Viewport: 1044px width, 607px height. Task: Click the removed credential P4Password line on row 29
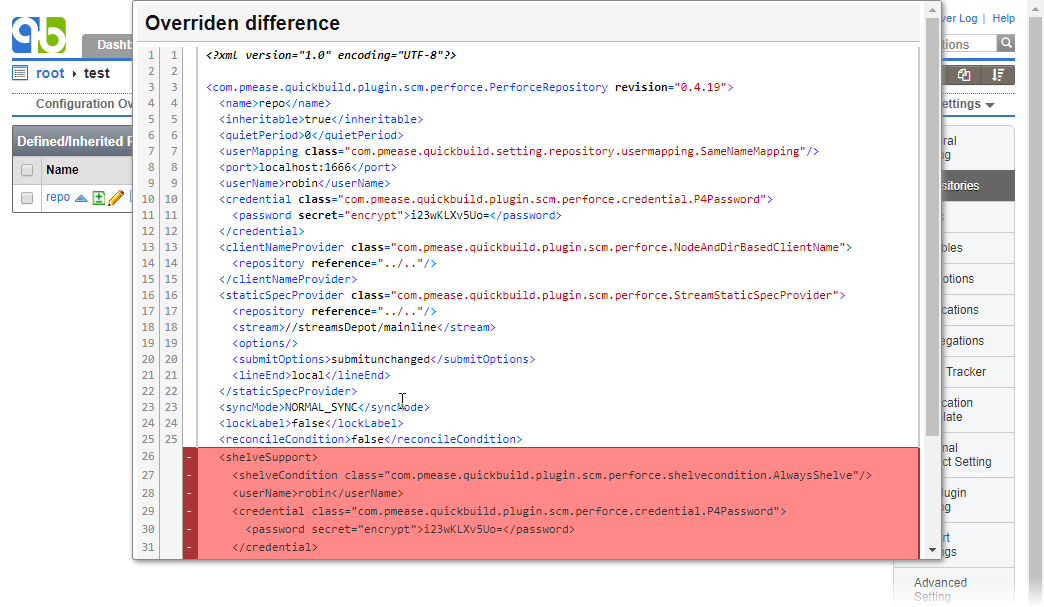[509, 510]
